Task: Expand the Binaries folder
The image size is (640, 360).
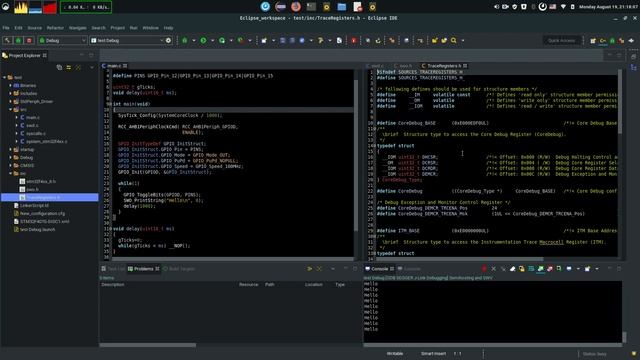Action: point(11,85)
